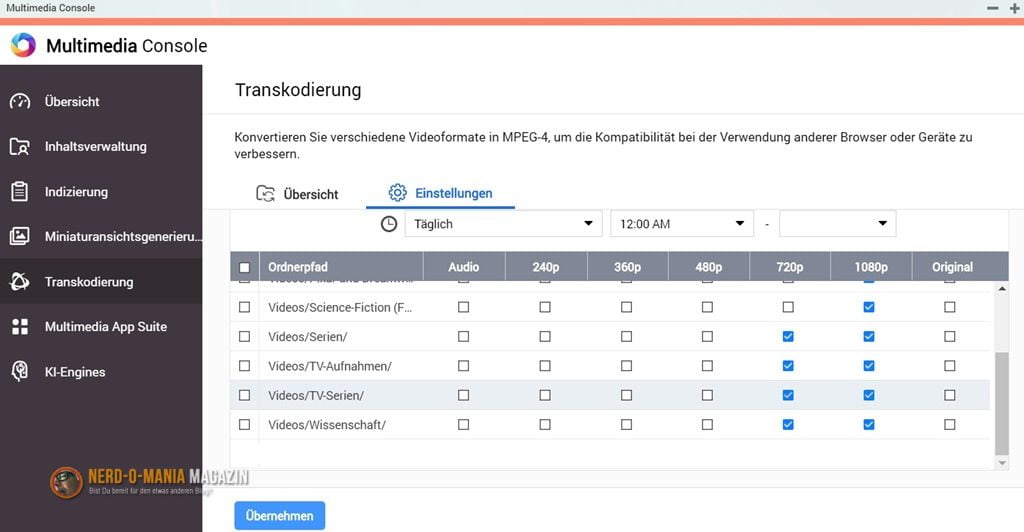Enable 240p for Videos/Serien/

pyautogui.click(x=545, y=336)
